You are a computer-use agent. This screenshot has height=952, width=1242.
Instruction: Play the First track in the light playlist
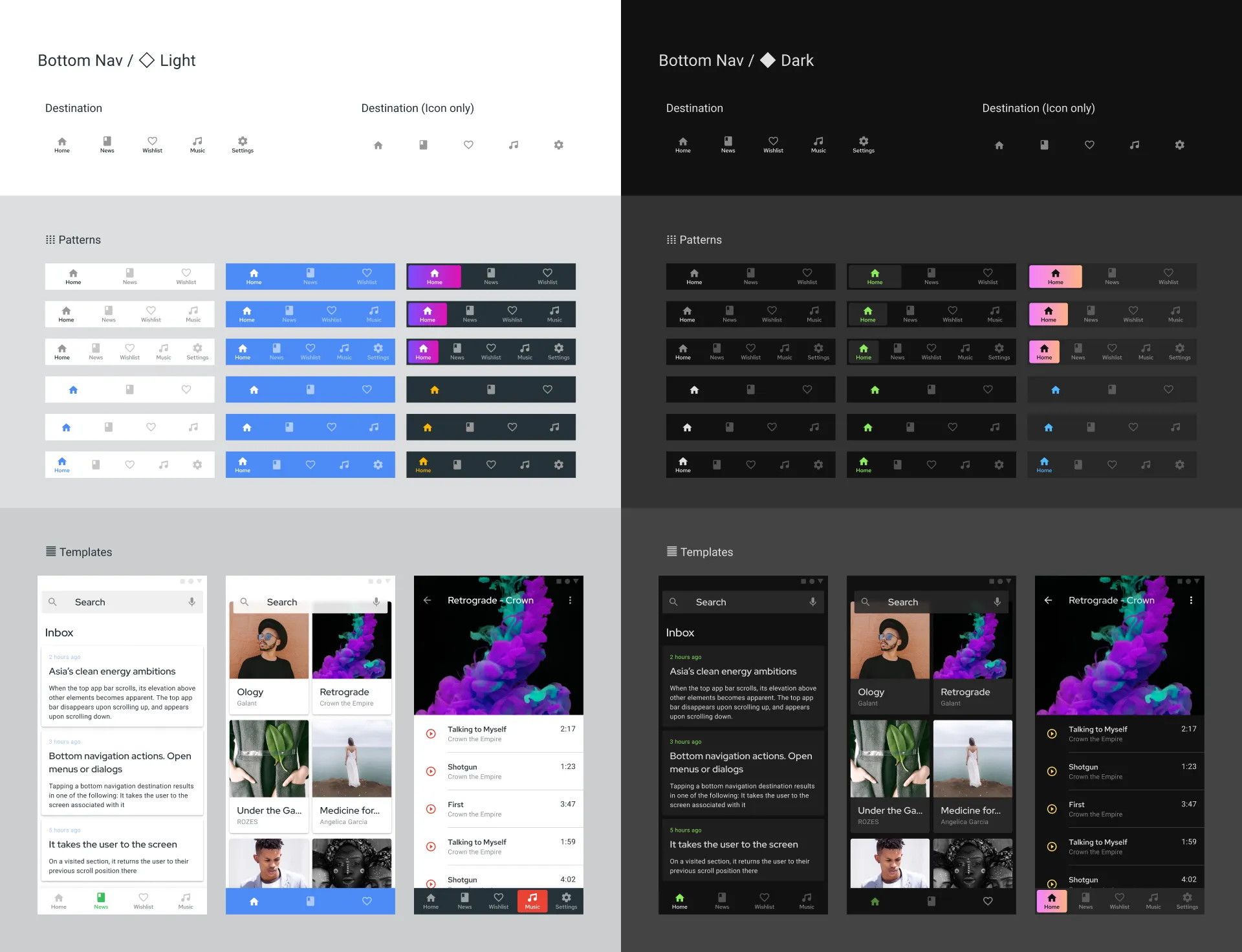point(431,809)
